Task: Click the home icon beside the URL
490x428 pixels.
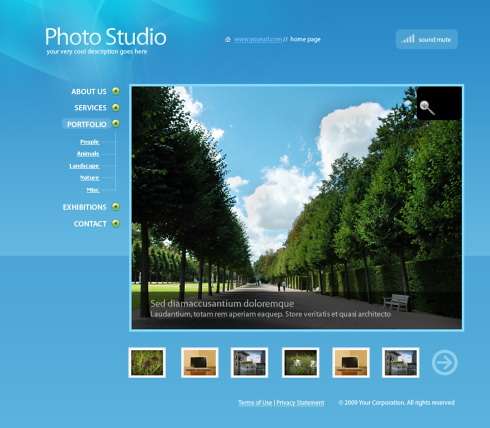Action: pos(228,40)
